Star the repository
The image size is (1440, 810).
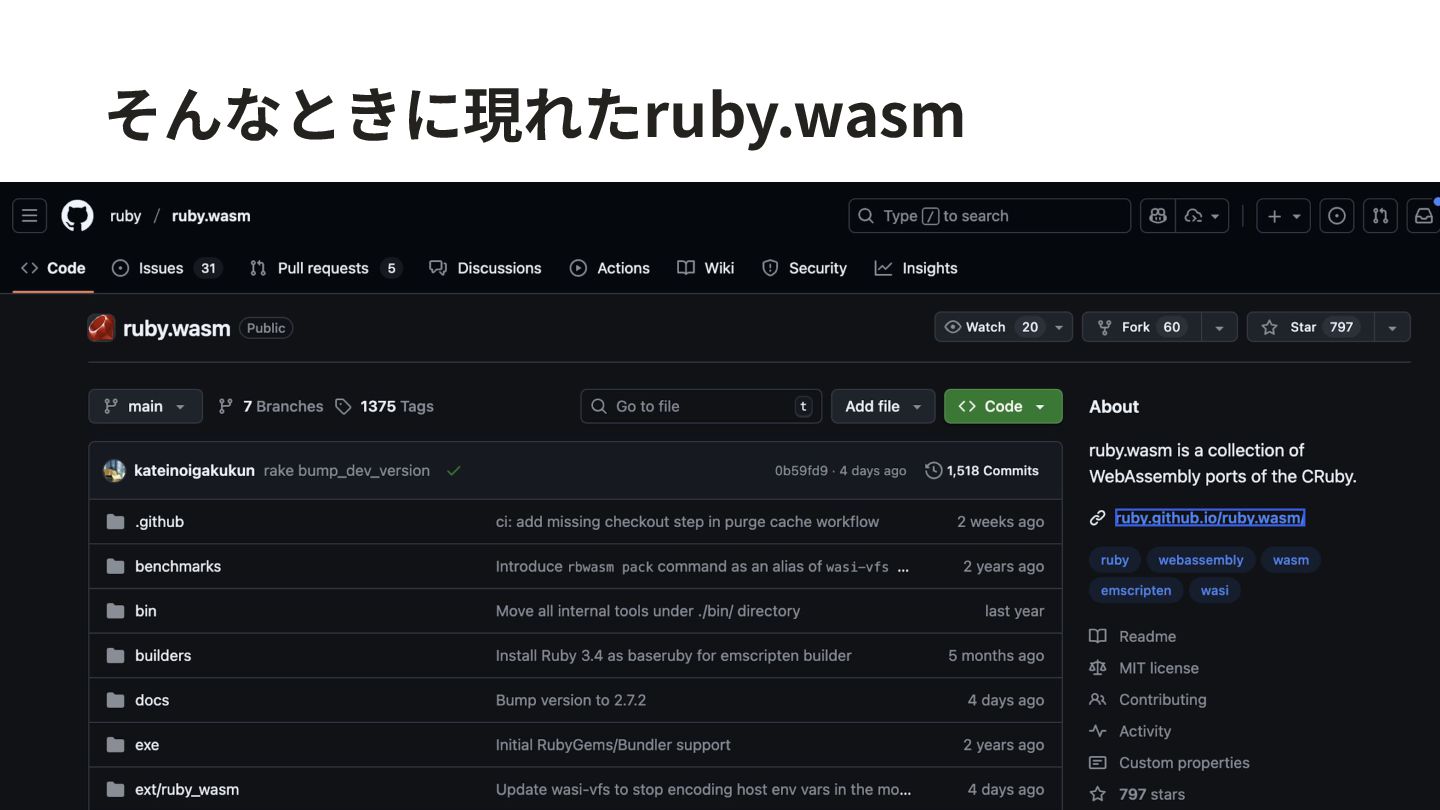pos(1310,327)
